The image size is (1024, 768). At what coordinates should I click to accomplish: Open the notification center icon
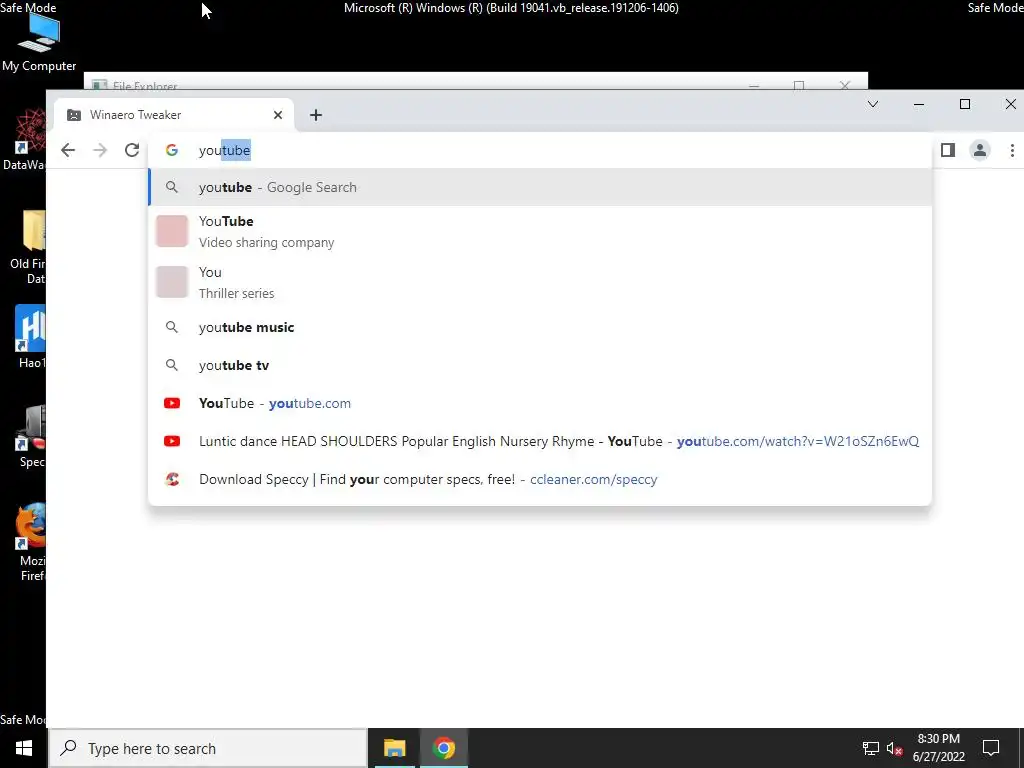(x=991, y=748)
